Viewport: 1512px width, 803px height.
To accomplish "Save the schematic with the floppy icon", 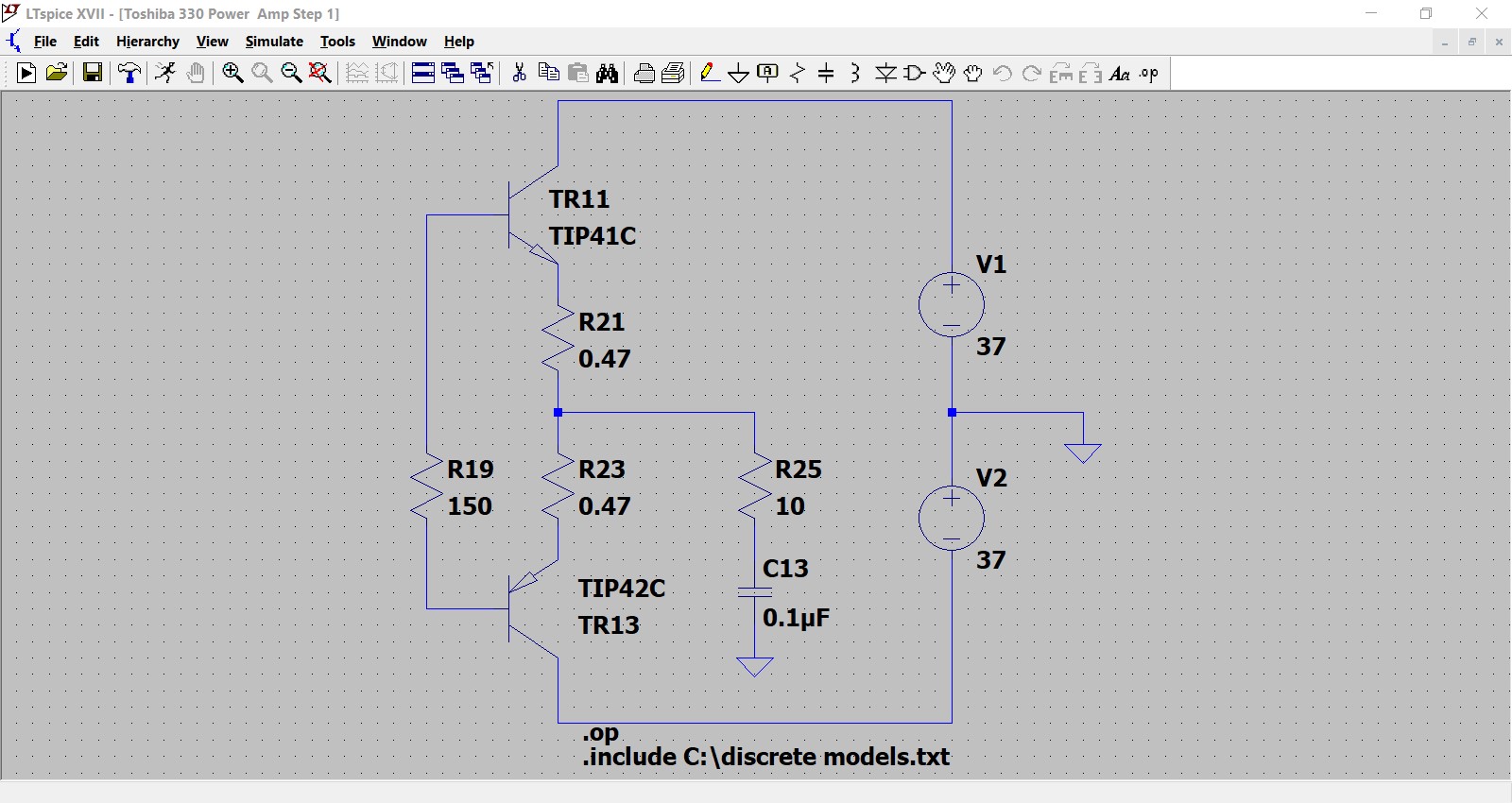I will click(93, 73).
